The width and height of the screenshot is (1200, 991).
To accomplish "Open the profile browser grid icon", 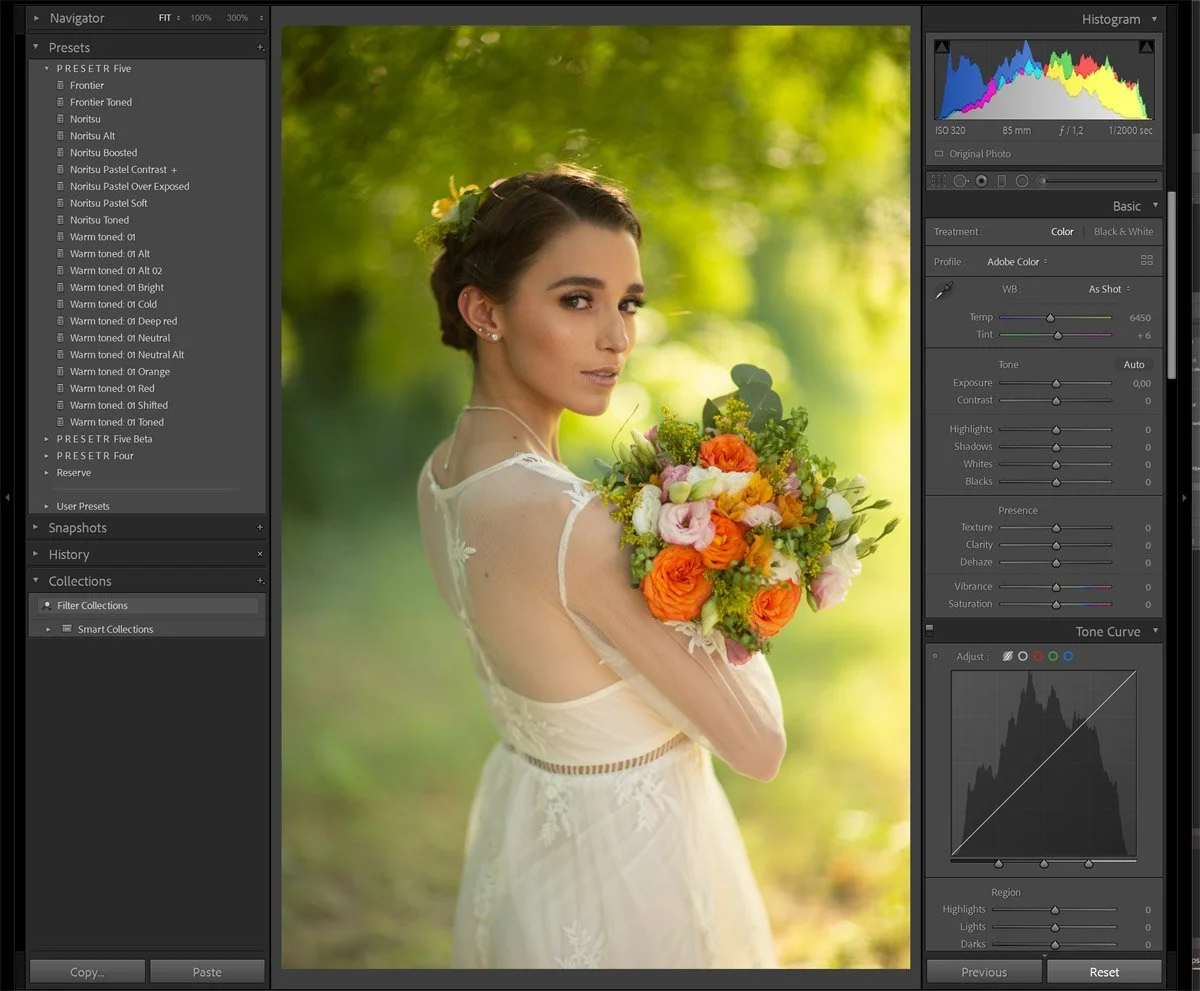I will coord(1146,260).
